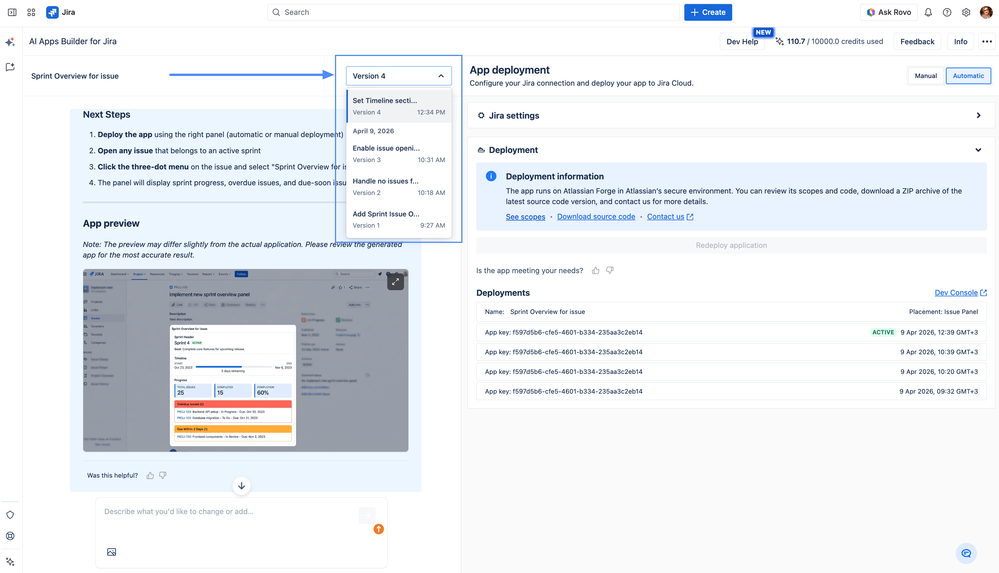
Task: Collapse the Version 4 dropdown
Action: point(399,76)
